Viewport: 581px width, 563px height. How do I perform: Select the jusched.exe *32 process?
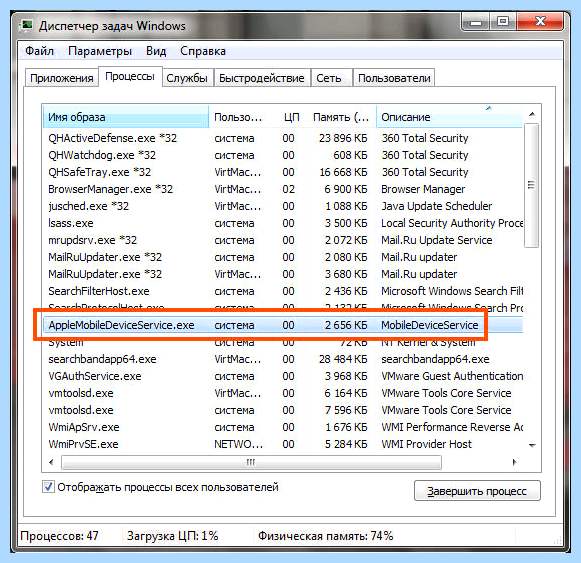coord(283,206)
